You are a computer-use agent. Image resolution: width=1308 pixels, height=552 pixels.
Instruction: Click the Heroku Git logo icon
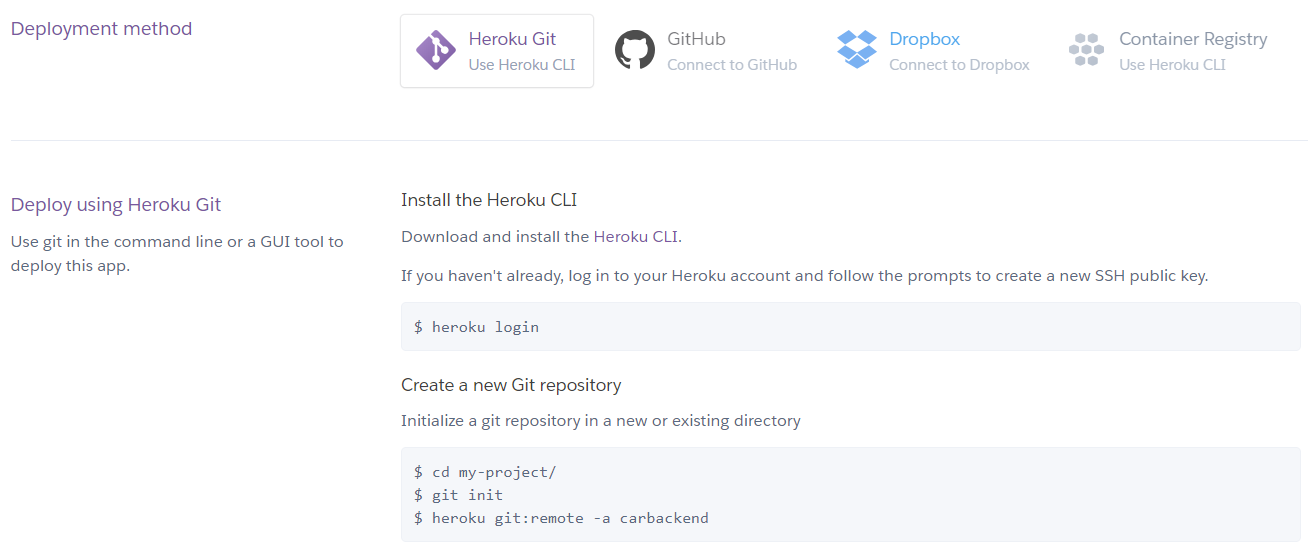pyautogui.click(x=436, y=50)
